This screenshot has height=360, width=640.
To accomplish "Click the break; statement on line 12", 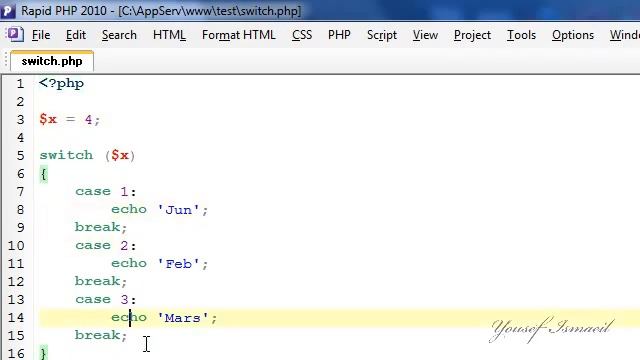I will point(101,281).
